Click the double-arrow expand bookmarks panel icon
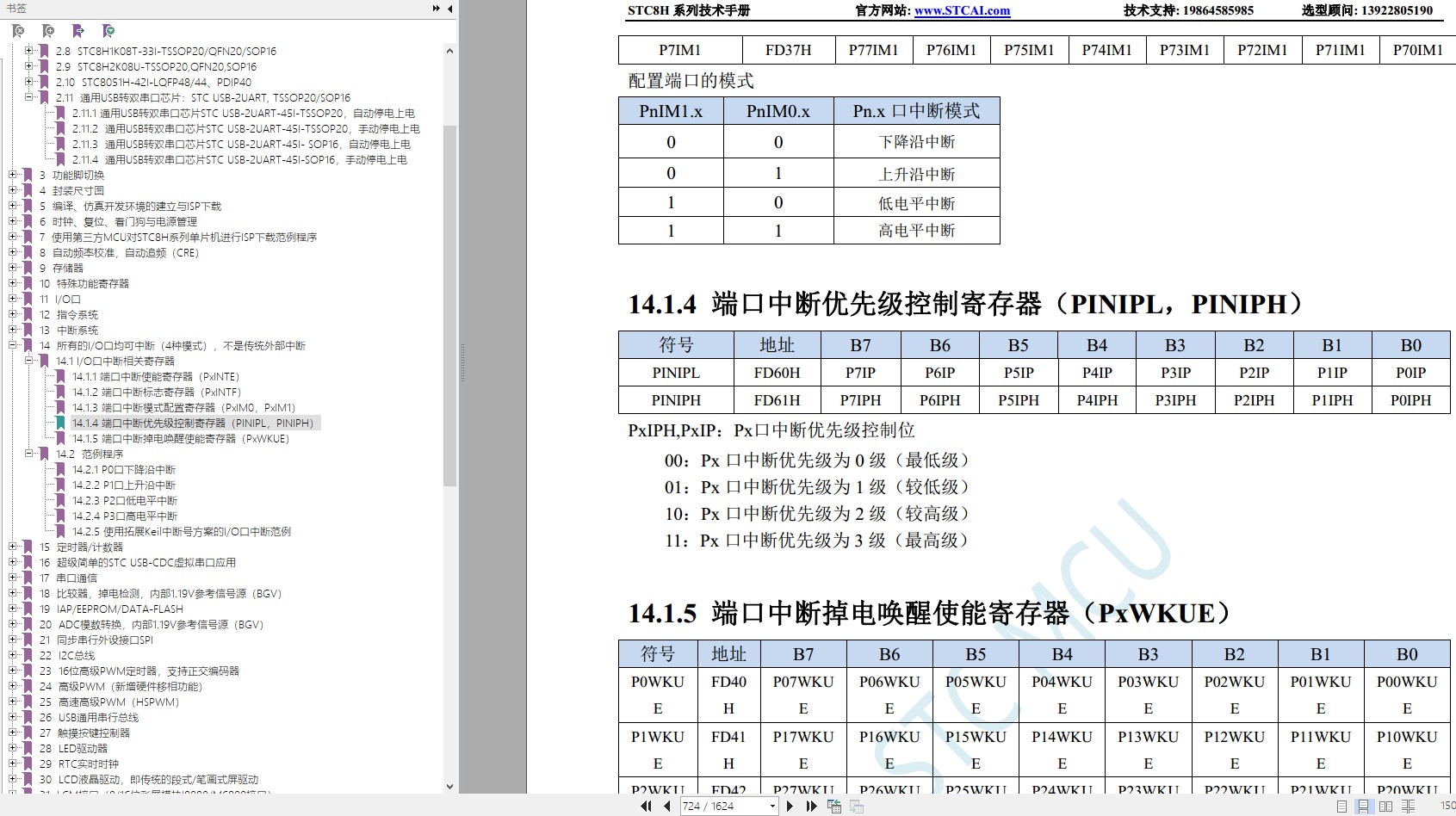The image size is (1456, 816). tap(436, 9)
